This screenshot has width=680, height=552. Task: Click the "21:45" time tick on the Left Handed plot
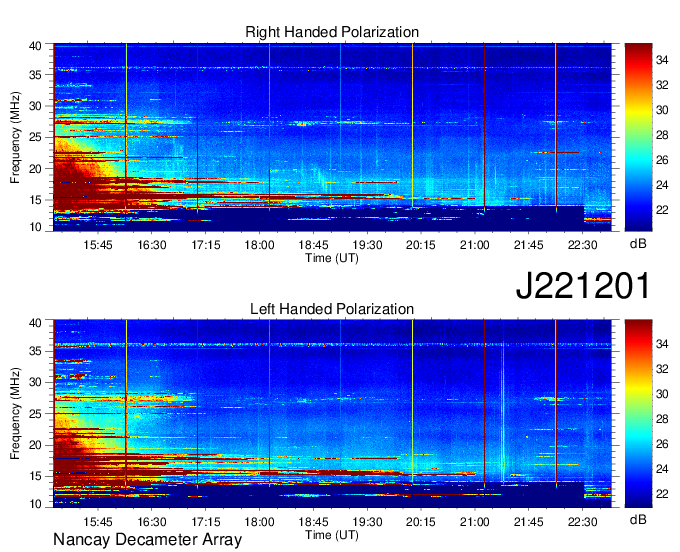click(x=528, y=522)
